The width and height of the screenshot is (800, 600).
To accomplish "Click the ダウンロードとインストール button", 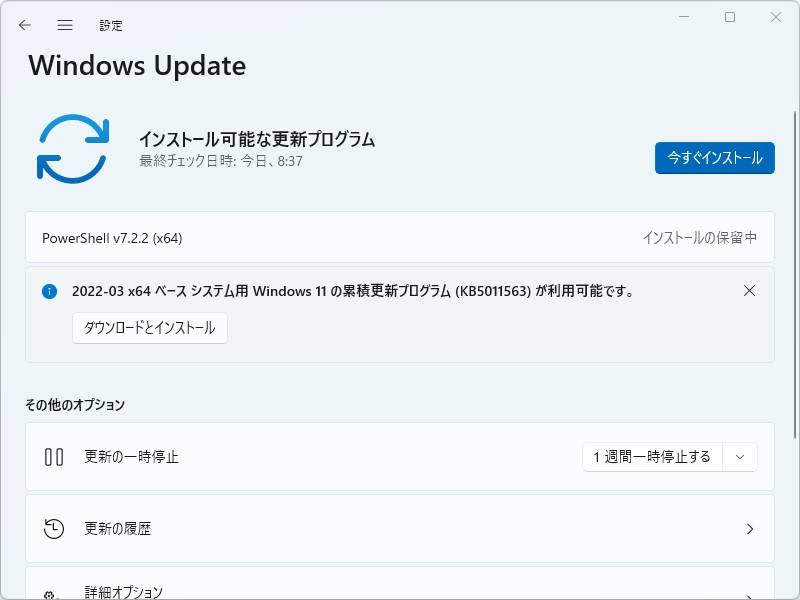I will click(x=150, y=328).
